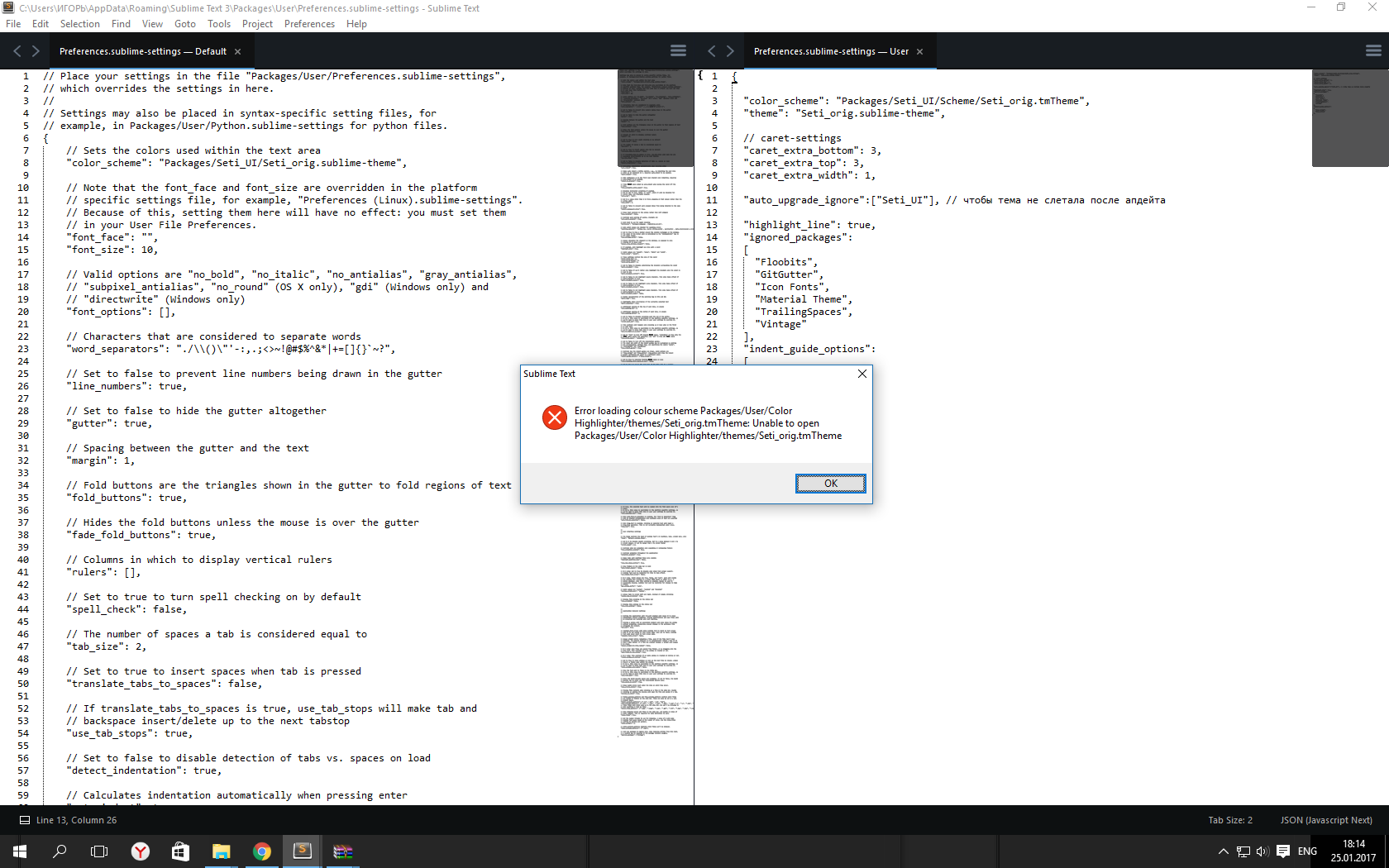Screen dimensions: 1389x868
Task: Click line 8 "color_scheme" in Default settings
Action: click(236, 163)
